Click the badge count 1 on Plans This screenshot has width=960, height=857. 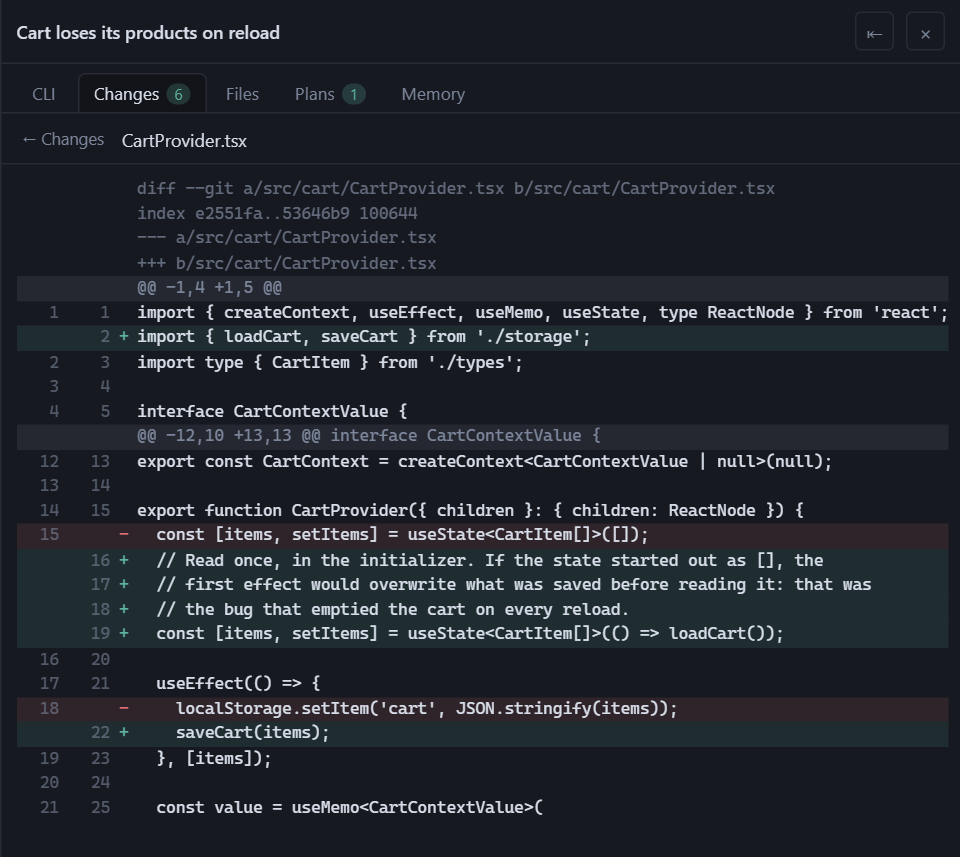point(353,94)
